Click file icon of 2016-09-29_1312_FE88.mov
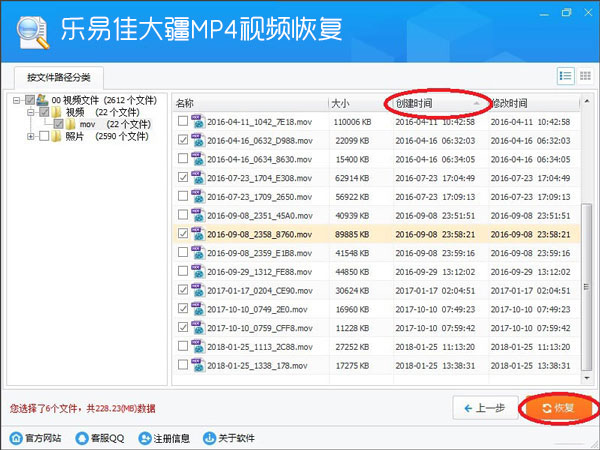 coord(198,271)
